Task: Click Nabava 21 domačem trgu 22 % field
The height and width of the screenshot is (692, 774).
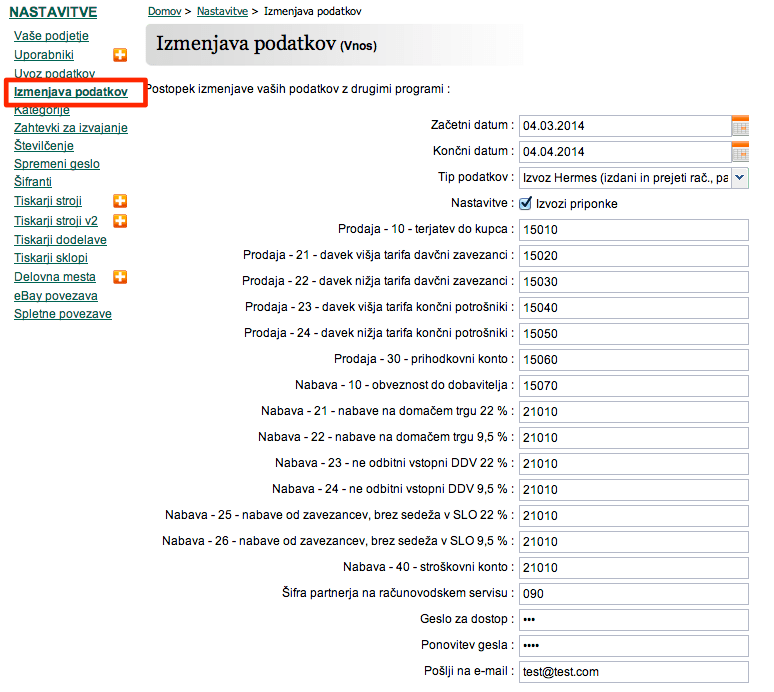Action: coord(634,412)
